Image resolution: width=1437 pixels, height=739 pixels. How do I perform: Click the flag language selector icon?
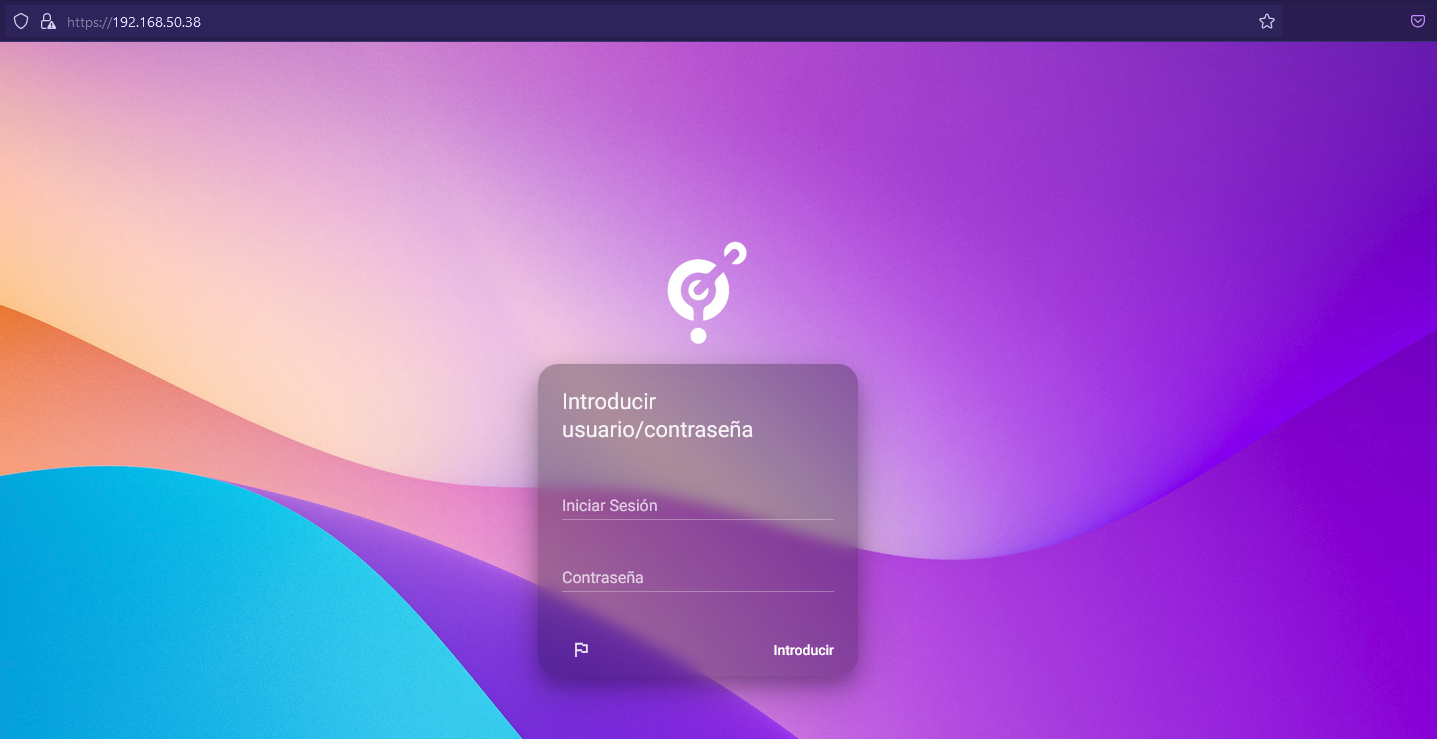coord(581,650)
